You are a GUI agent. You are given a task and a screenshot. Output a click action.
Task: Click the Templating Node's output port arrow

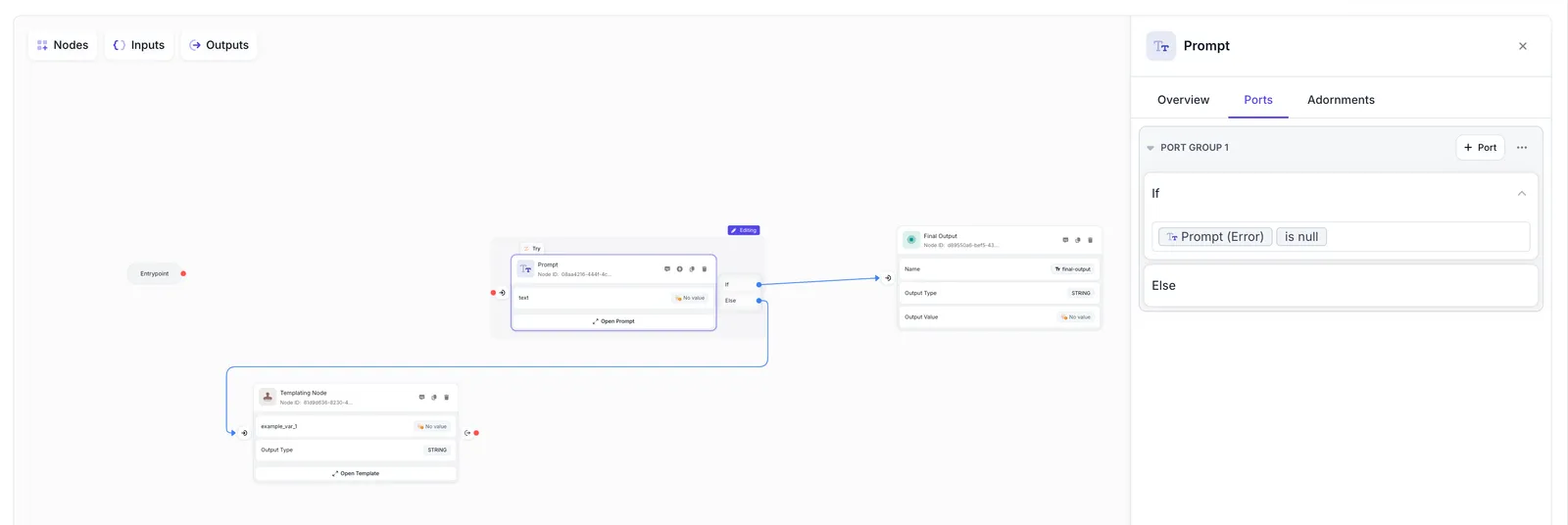pyautogui.click(x=467, y=433)
